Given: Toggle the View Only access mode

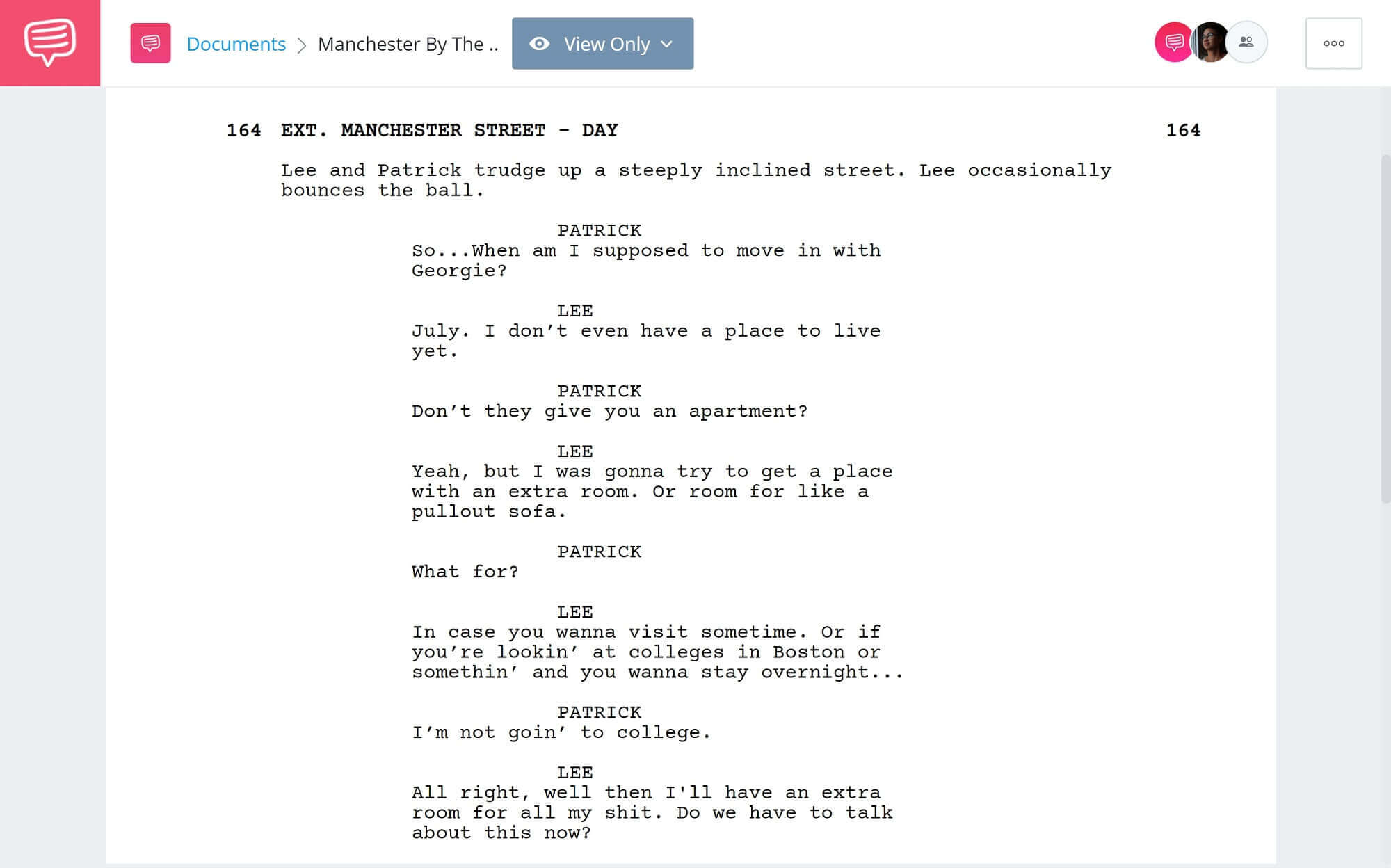Looking at the screenshot, I should point(600,43).
